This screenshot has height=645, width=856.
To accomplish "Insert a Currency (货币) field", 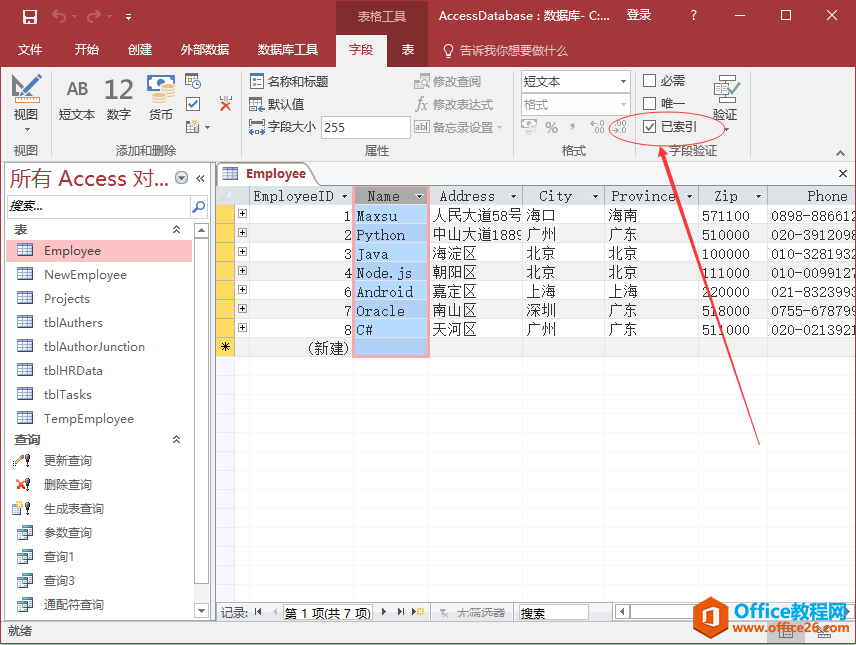I will (161, 99).
